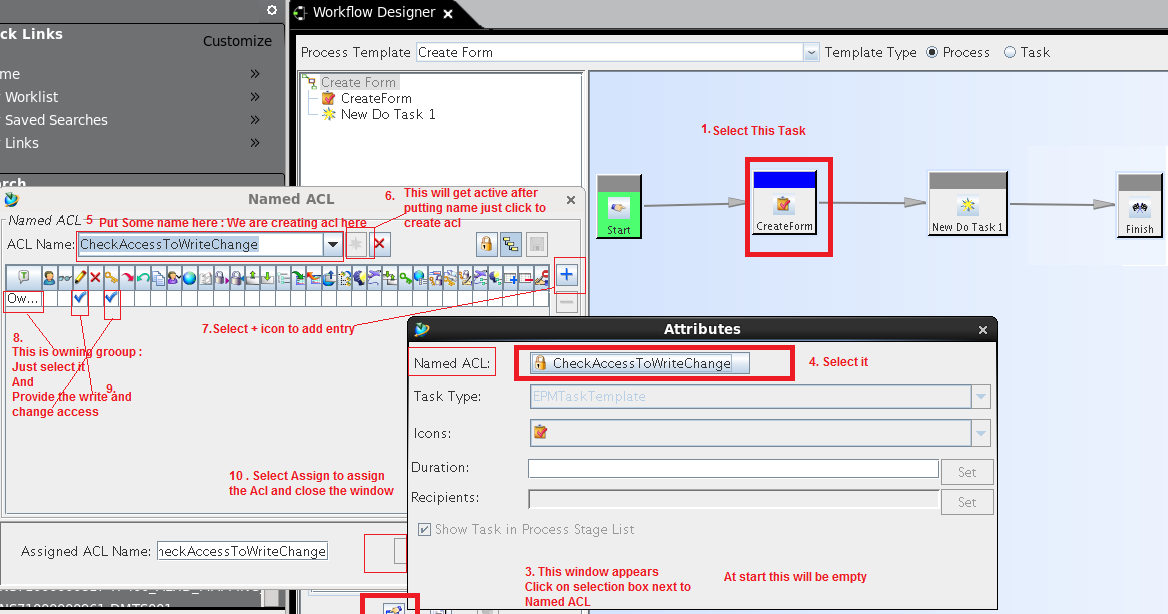The image size is (1168, 614).
Task: Select the Task radio button for Template Type
Action: coord(1011,52)
